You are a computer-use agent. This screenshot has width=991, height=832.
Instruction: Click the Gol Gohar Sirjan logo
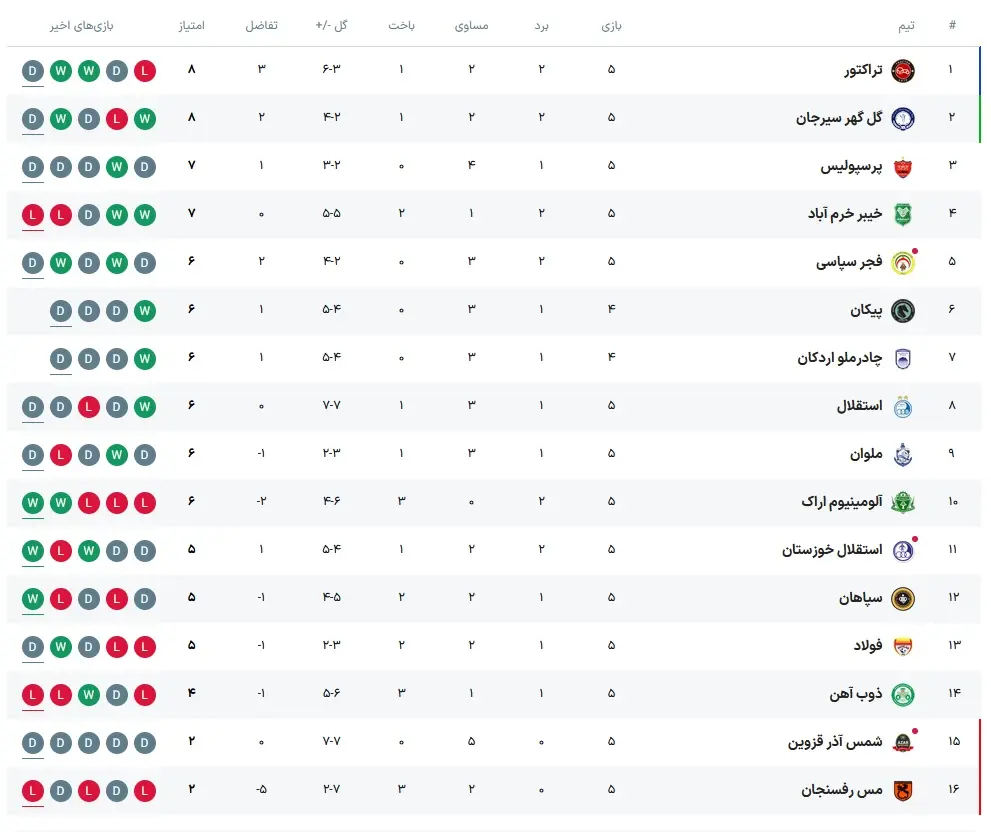903,119
